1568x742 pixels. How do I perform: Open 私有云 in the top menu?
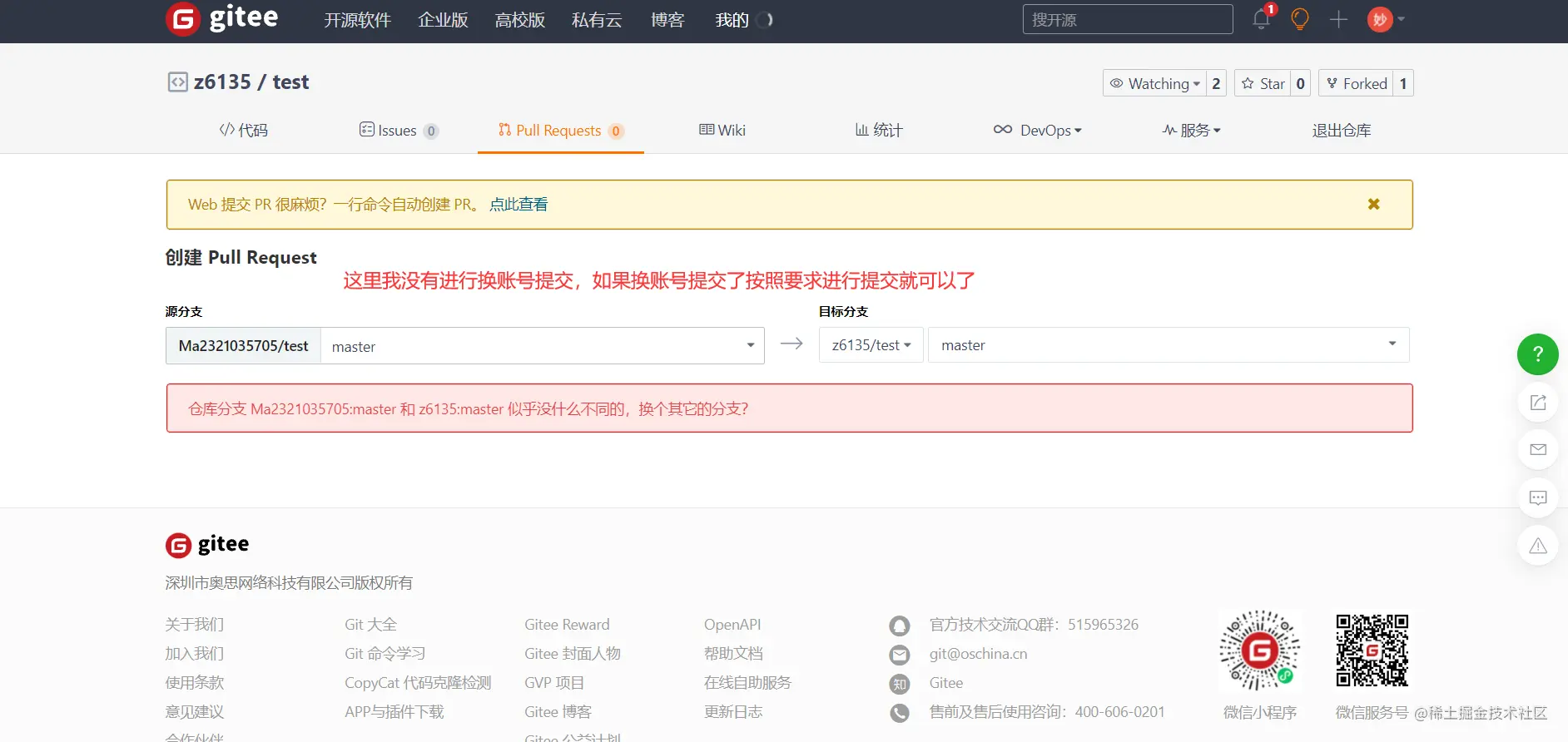point(597,20)
